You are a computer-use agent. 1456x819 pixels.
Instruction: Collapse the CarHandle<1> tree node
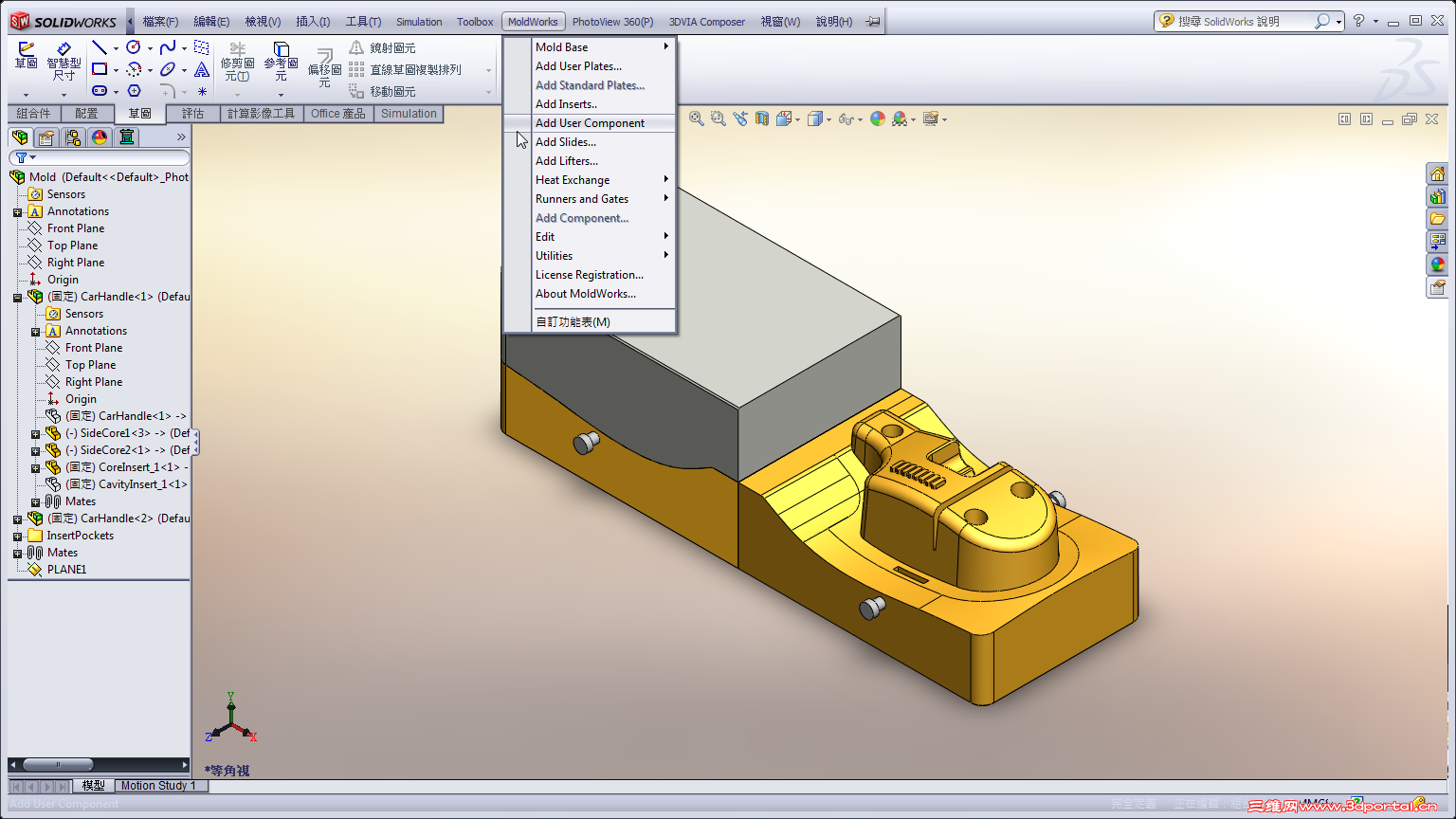click(17, 297)
